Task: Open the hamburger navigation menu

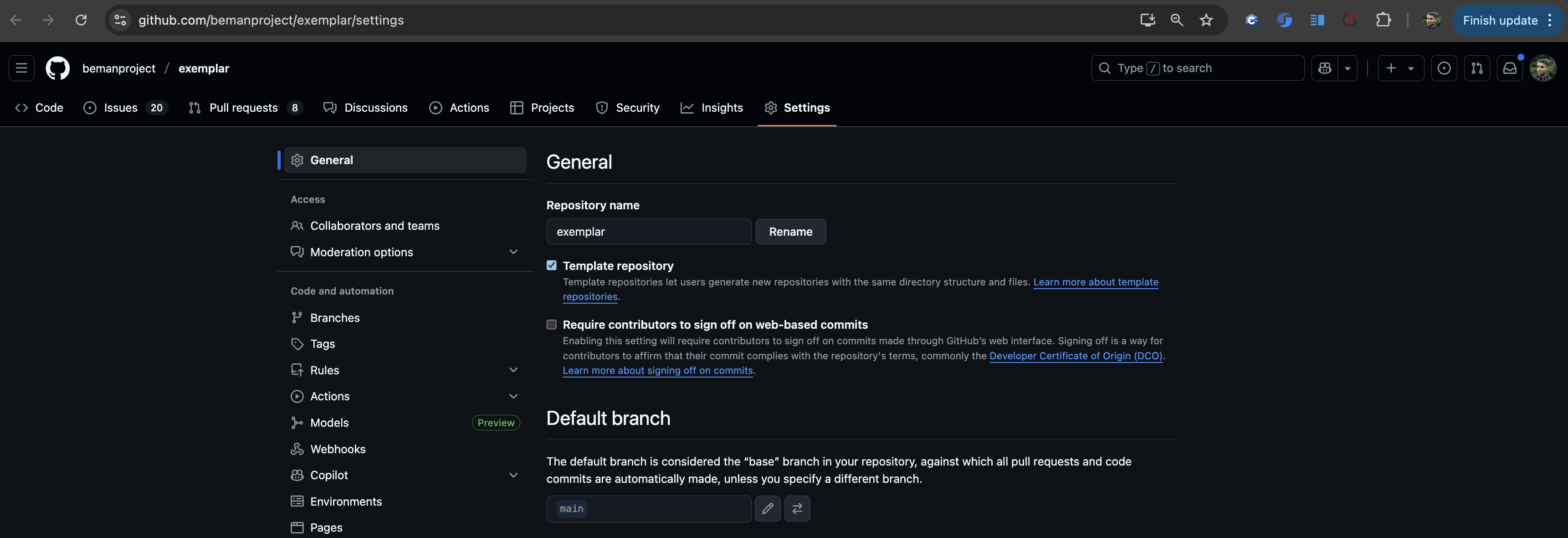Action: pos(21,68)
